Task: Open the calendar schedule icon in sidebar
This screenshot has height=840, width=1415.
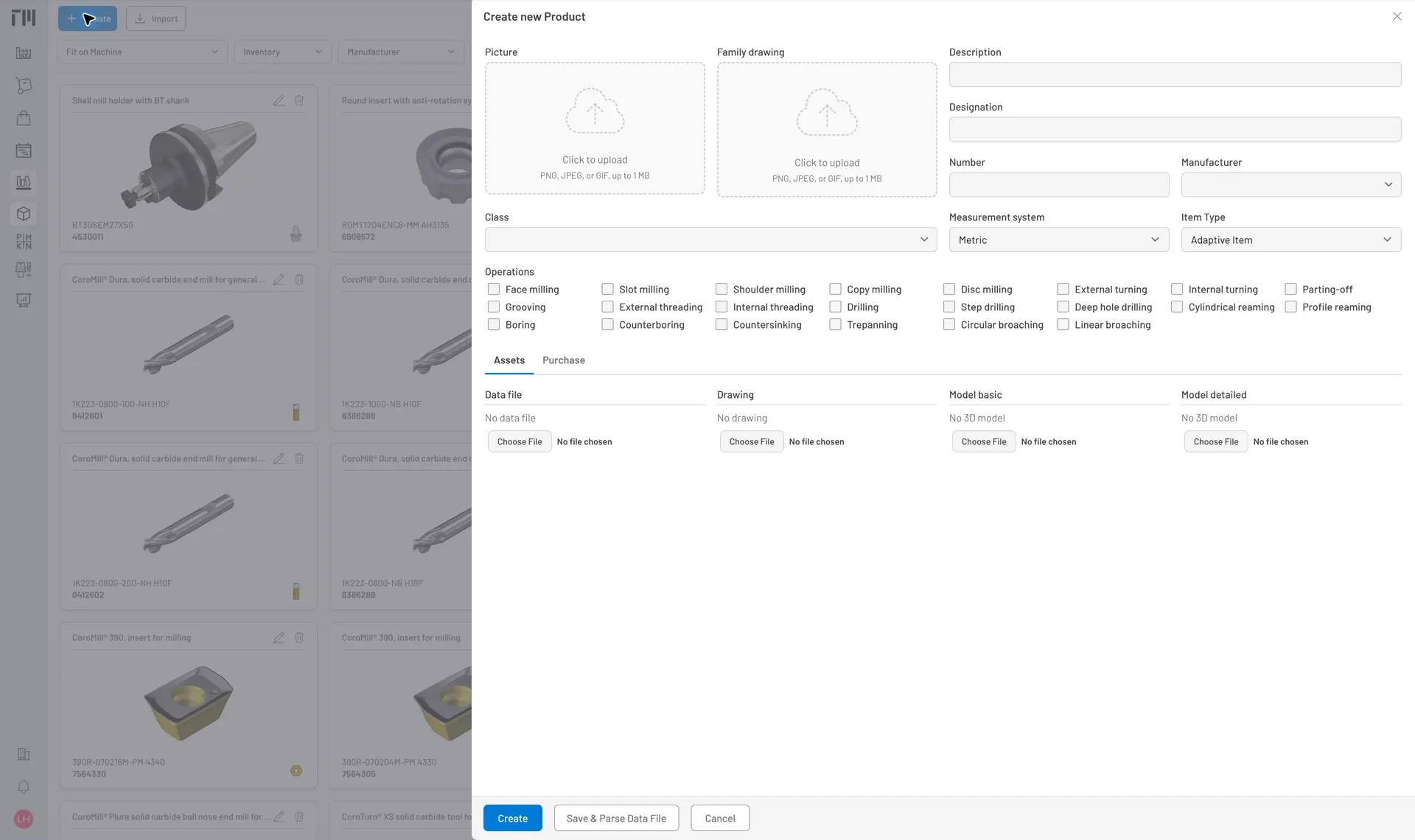Action: click(x=24, y=150)
